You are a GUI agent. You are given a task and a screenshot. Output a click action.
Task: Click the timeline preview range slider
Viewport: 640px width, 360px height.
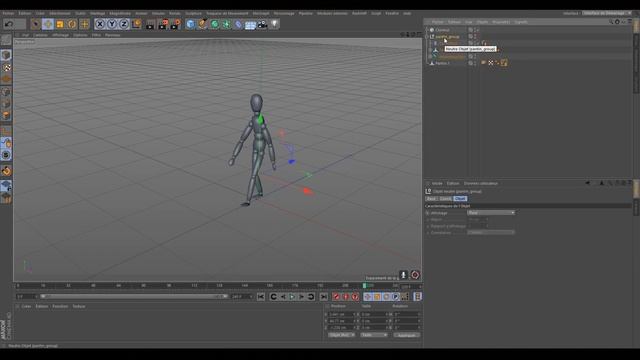click(x=134, y=296)
